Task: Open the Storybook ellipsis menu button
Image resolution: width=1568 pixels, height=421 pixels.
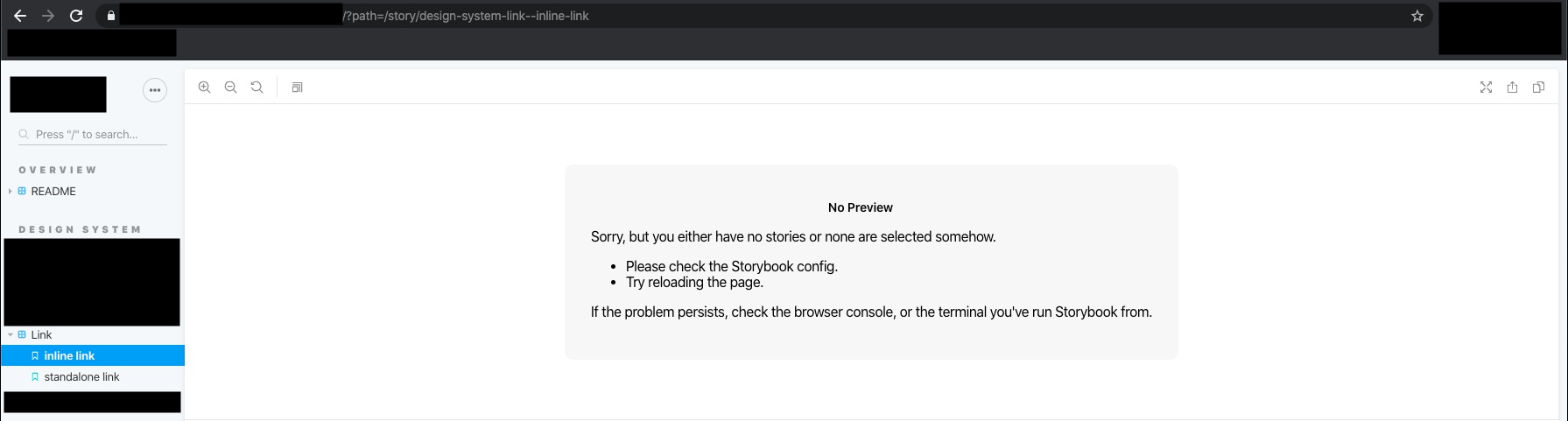Action: (x=155, y=90)
